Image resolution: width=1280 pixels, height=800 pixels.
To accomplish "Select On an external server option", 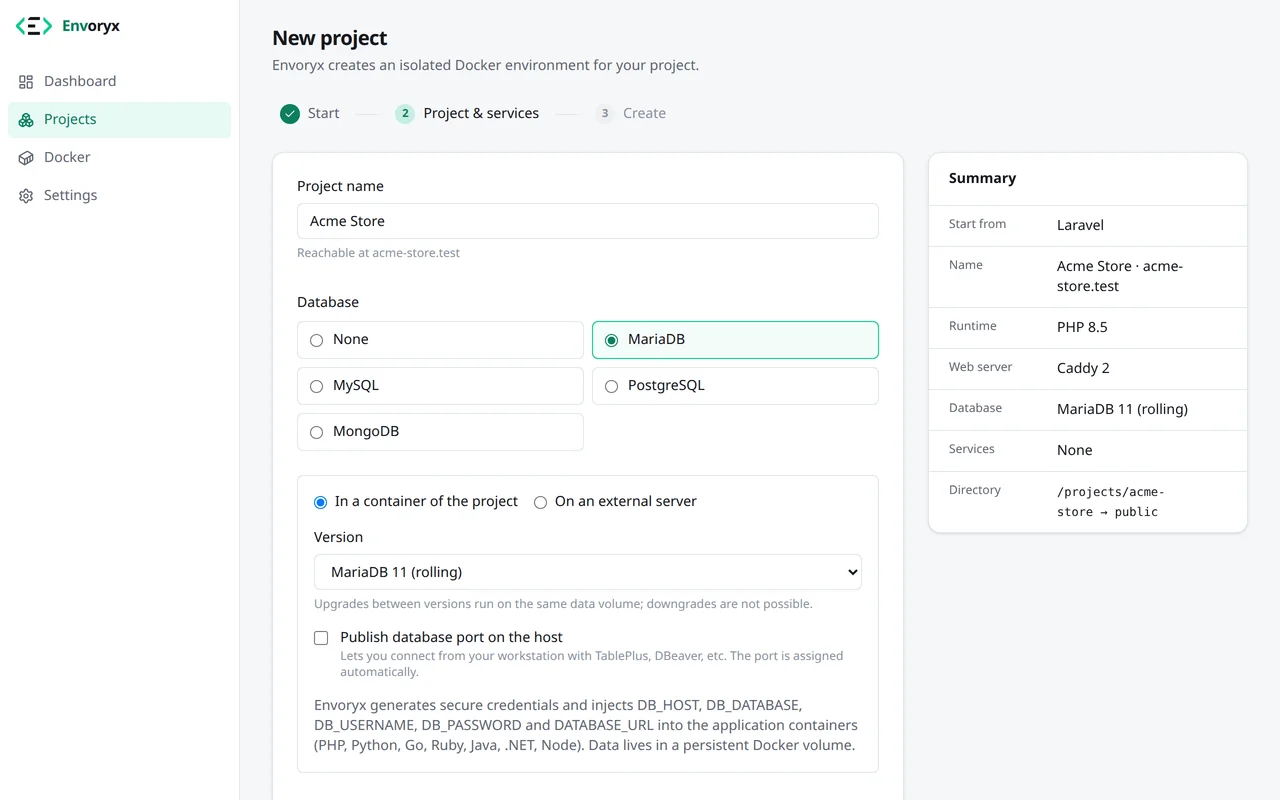I will [615, 502].
